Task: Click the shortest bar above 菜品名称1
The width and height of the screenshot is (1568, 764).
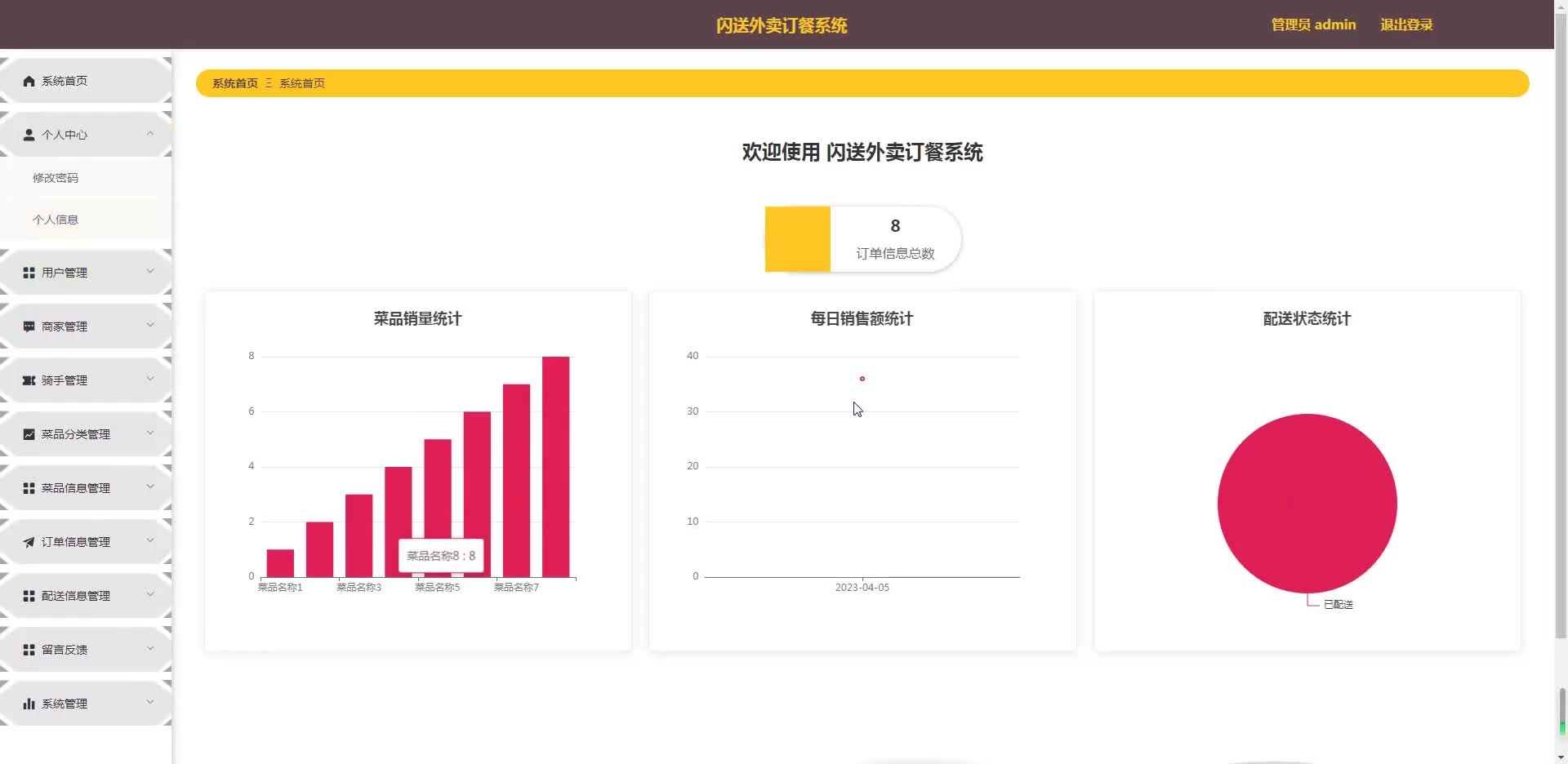Action: [x=280, y=563]
